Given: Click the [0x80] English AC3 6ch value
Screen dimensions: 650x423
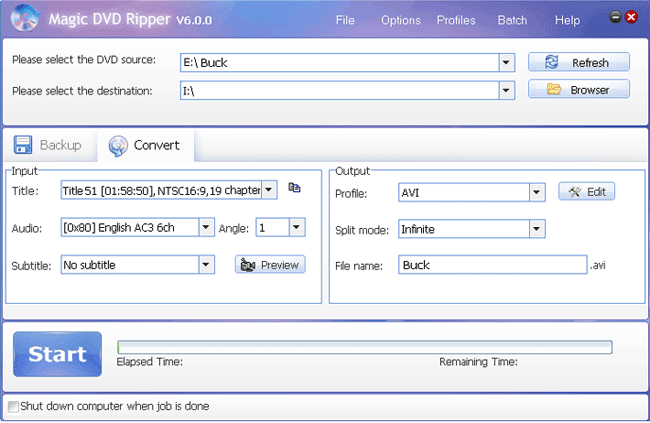Looking at the screenshot, I should [130, 227].
